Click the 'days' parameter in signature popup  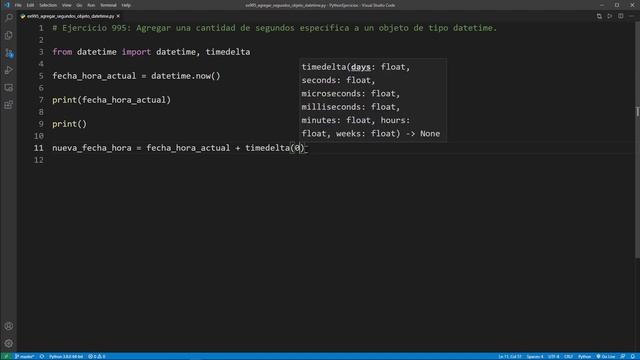361,67
